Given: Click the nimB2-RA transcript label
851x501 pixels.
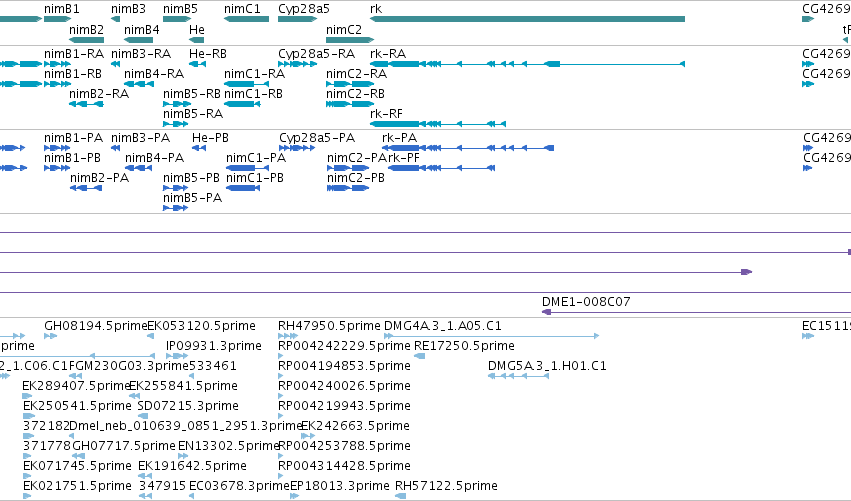Looking at the screenshot, I should (99, 94).
